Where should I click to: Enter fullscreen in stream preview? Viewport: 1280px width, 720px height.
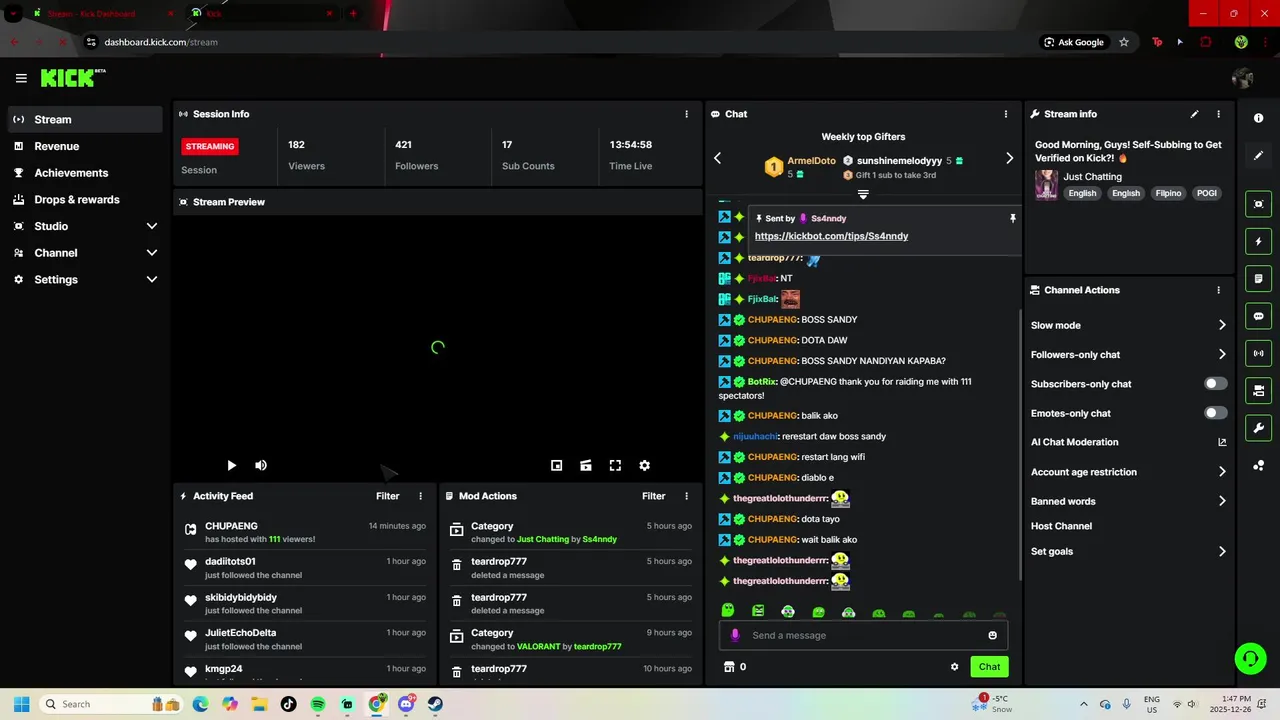[615, 465]
